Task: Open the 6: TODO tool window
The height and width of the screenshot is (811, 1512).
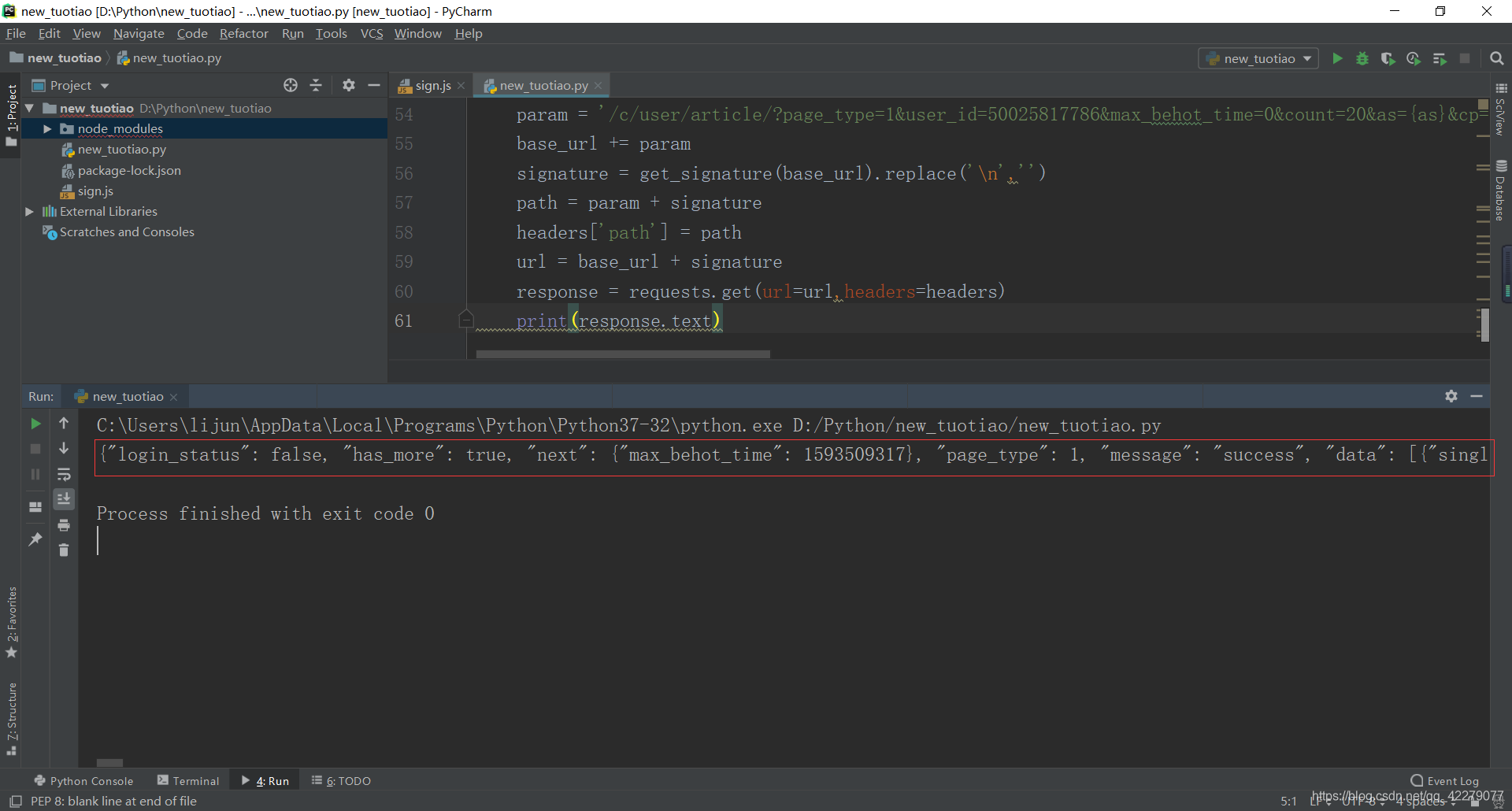Action: click(x=341, y=781)
